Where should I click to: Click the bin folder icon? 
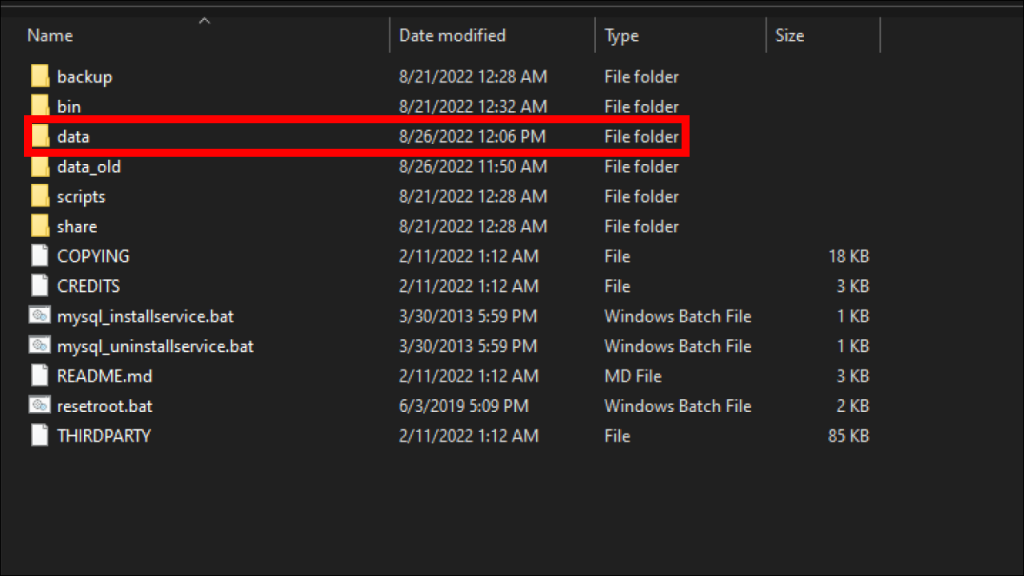(x=40, y=106)
